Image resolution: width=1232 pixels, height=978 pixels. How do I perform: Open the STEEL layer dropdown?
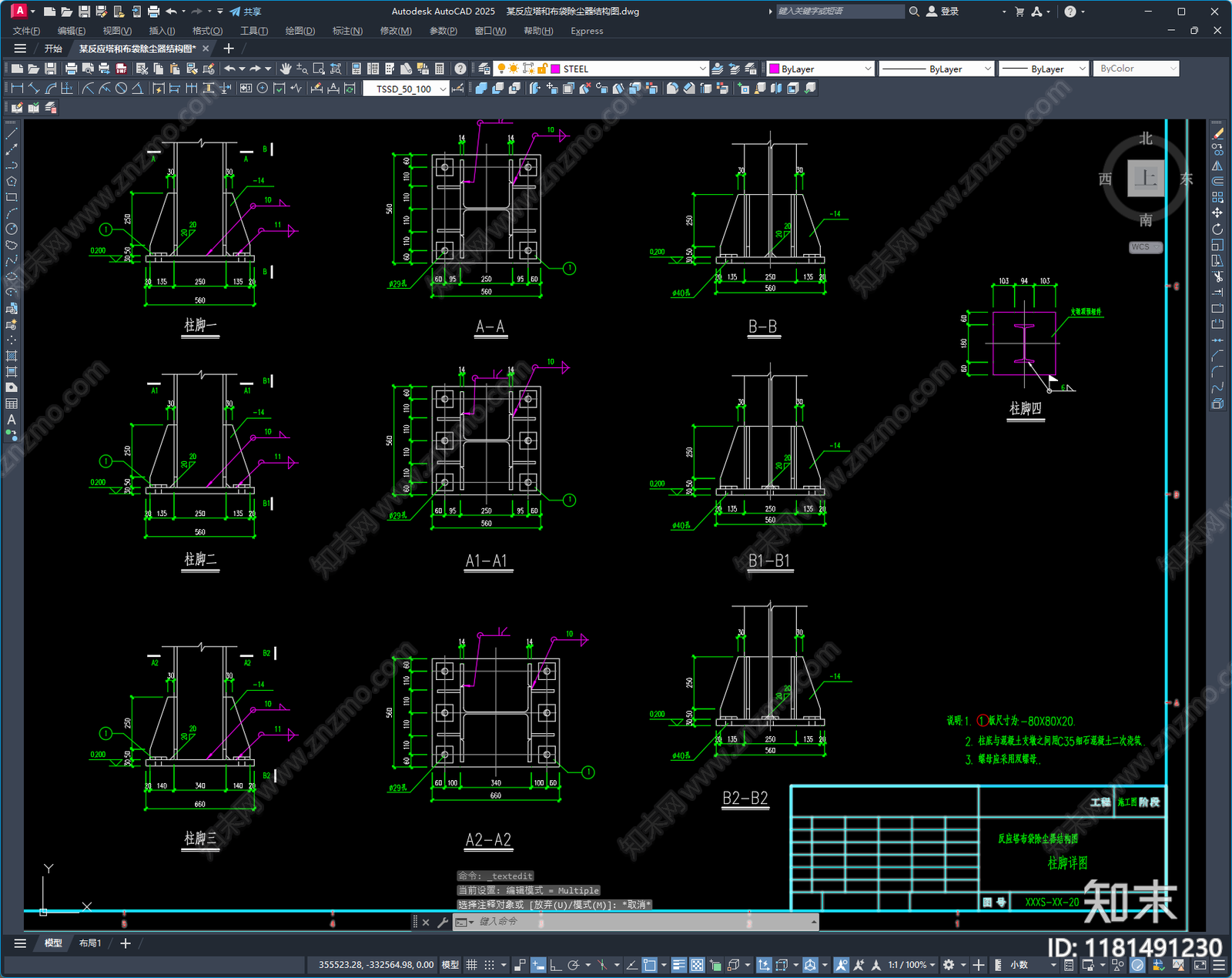tap(701, 69)
